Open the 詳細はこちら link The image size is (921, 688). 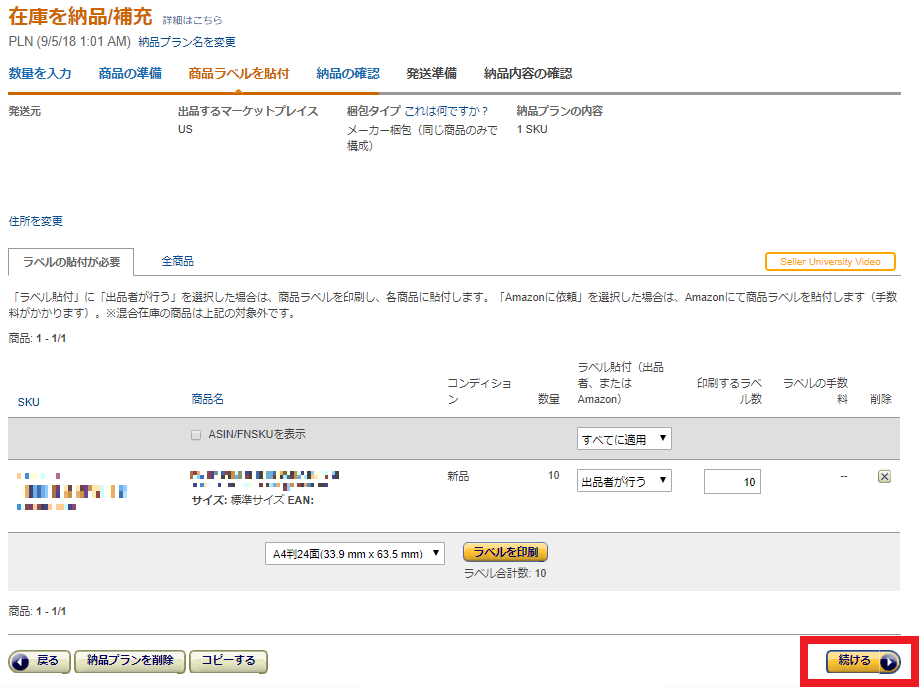192,20
